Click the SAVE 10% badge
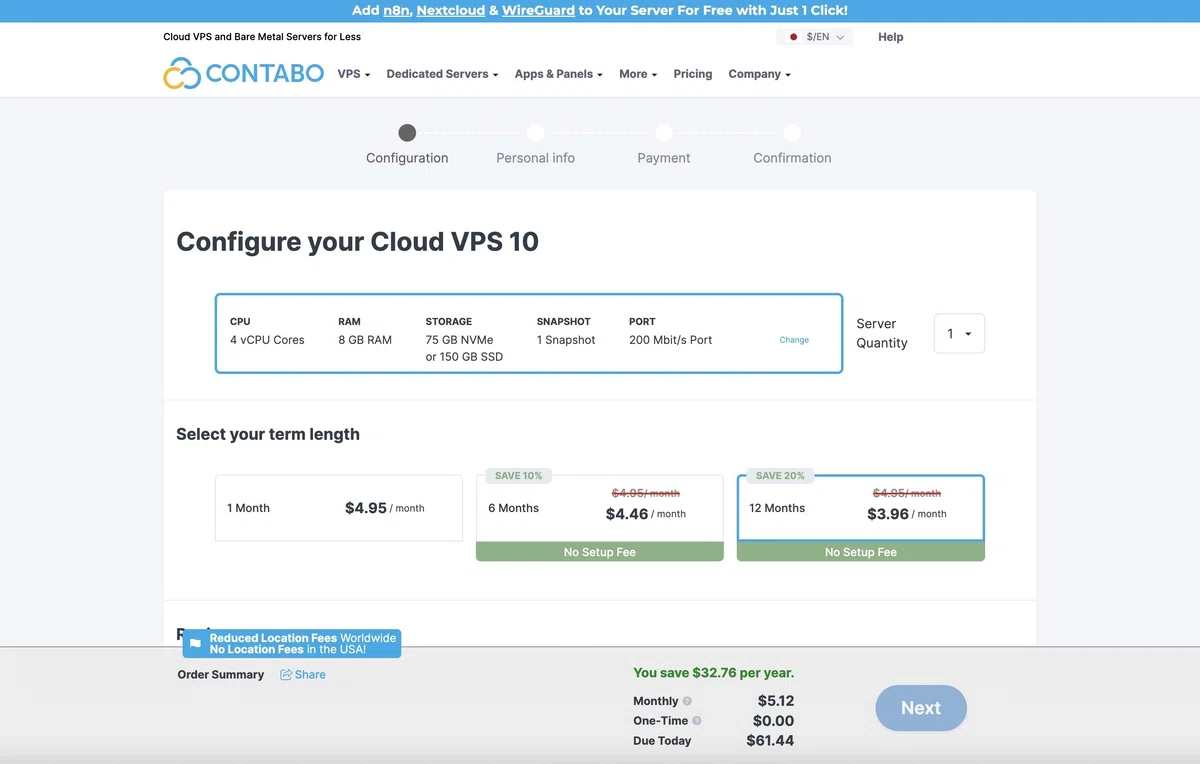This screenshot has width=1200, height=764. 518,476
